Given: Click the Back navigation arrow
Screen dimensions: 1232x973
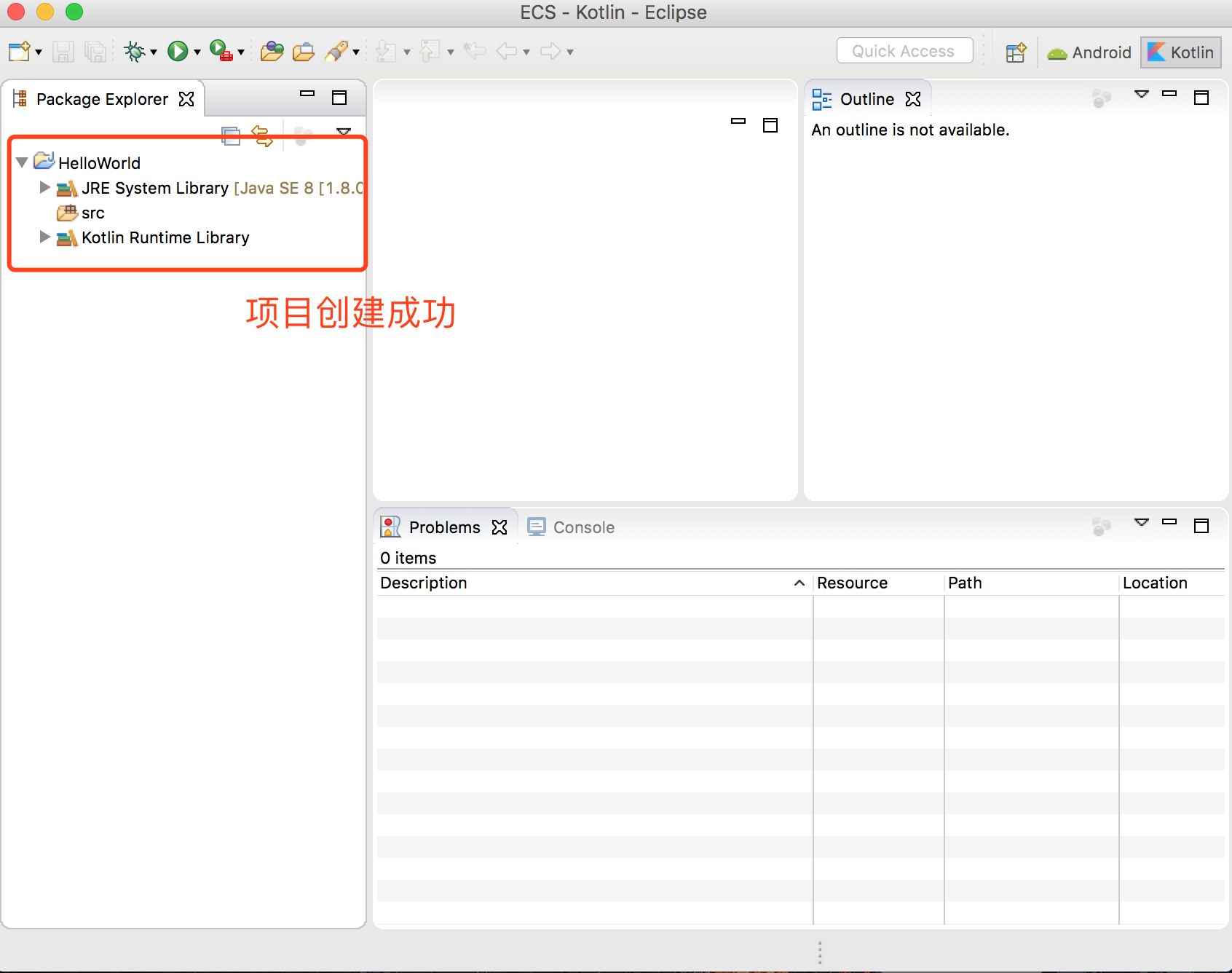Looking at the screenshot, I should pyautogui.click(x=506, y=51).
